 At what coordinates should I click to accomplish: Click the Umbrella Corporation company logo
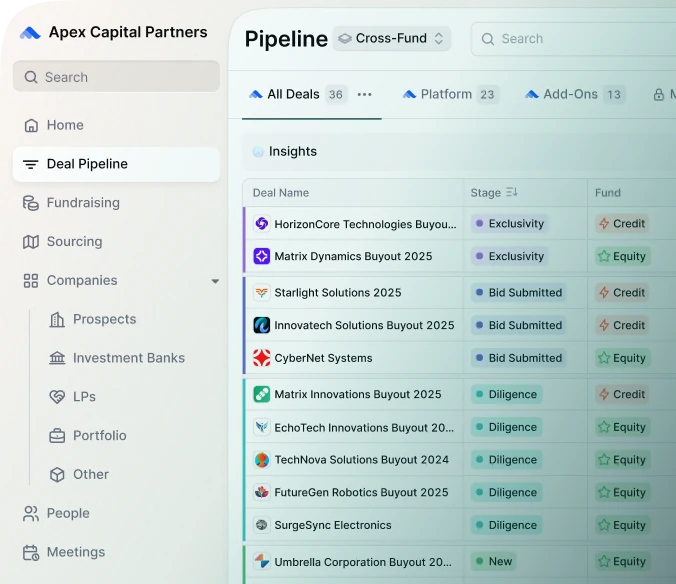pos(262,562)
